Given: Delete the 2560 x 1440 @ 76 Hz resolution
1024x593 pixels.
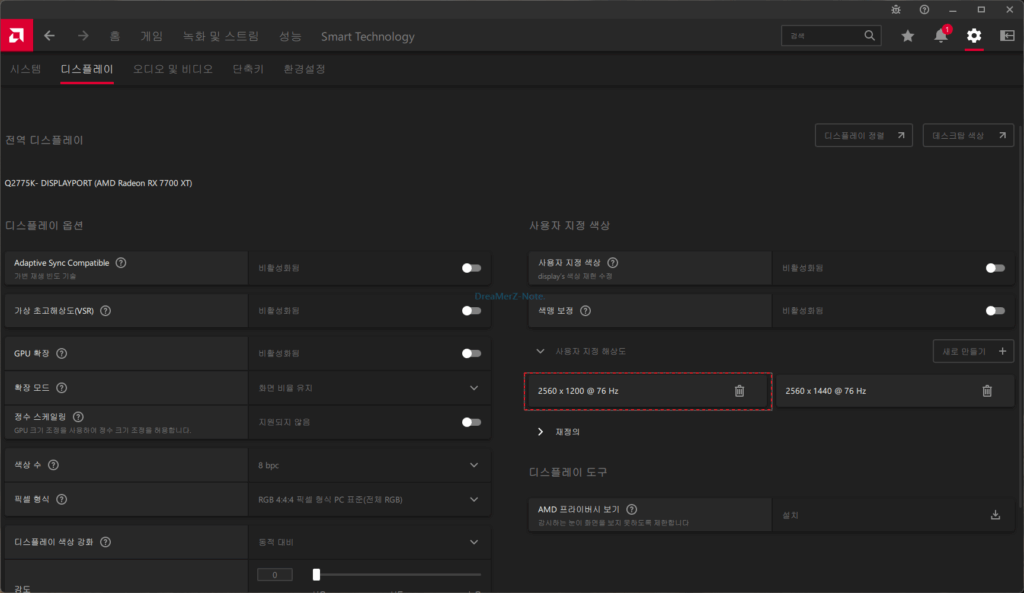Looking at the screenshot, I should point(987,391).
